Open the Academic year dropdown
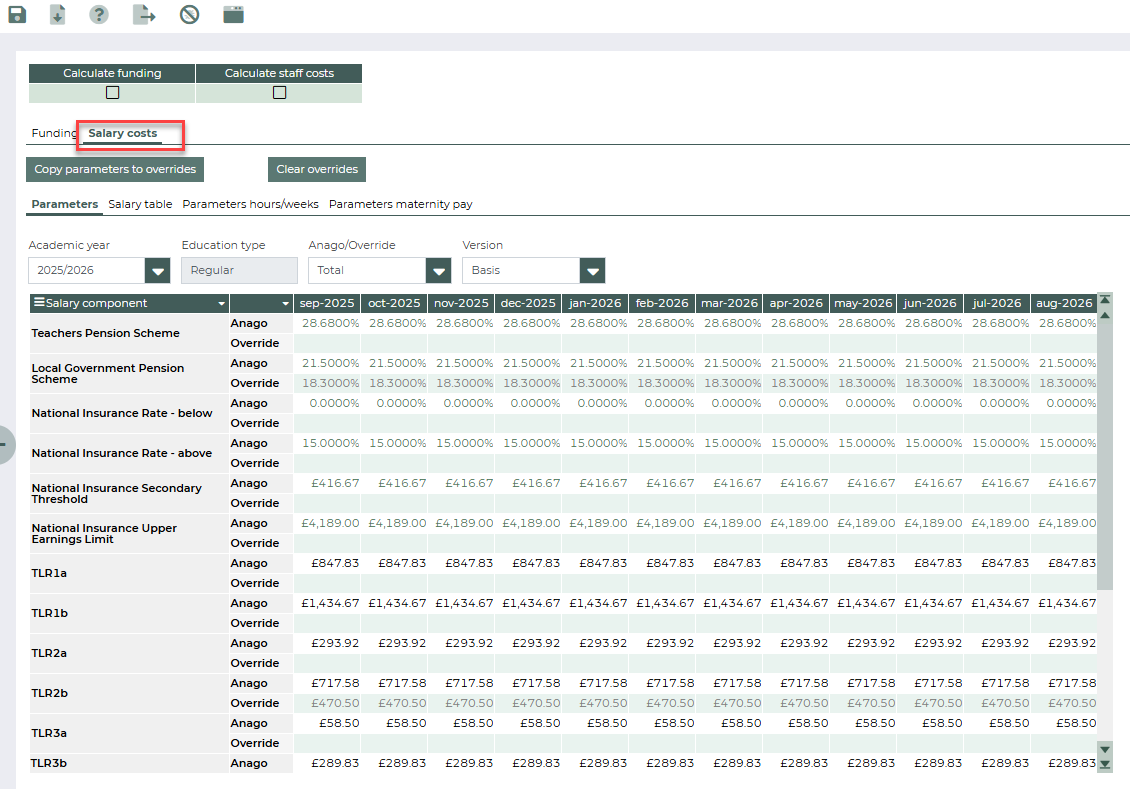This screenshot has height=789, width=1130. tap(157, 270)
